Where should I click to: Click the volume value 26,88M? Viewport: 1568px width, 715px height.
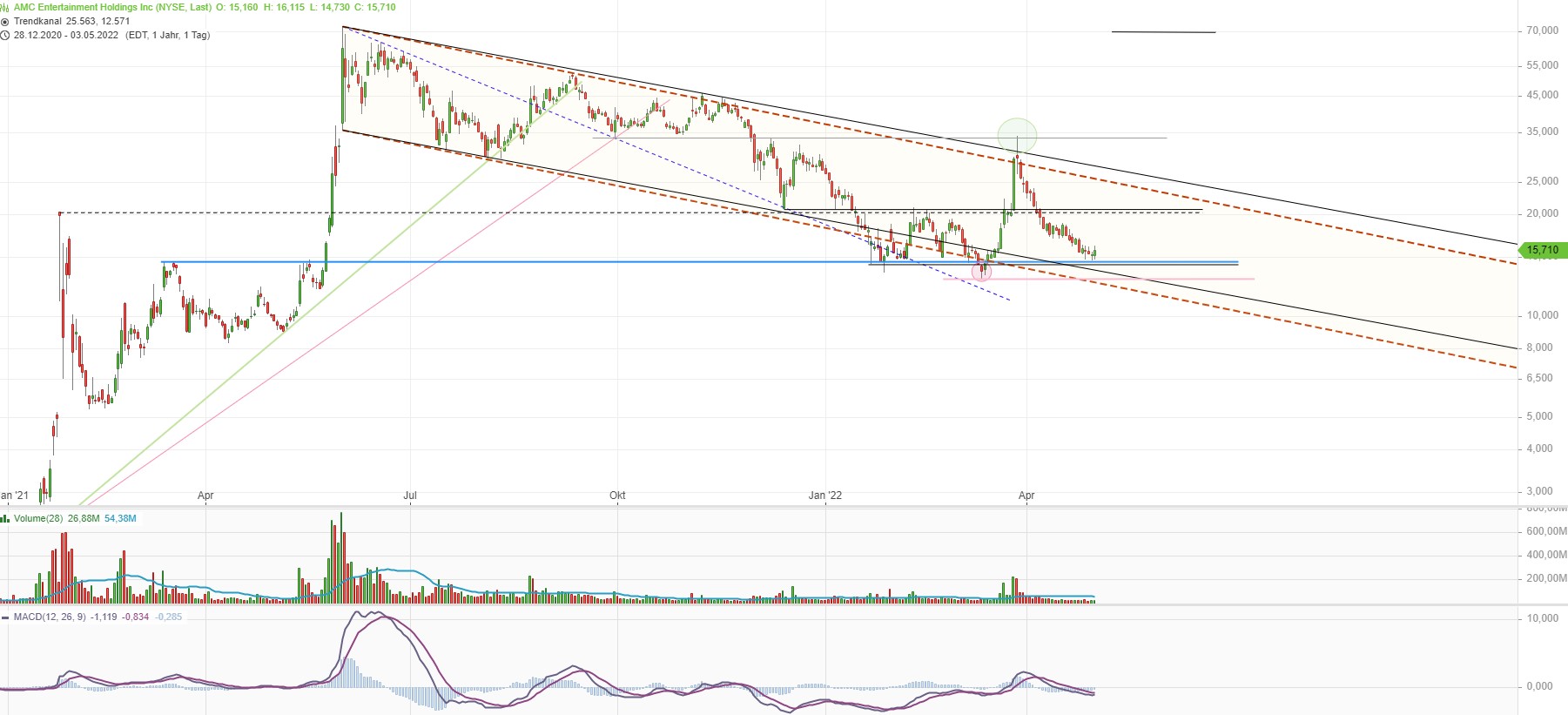84,518
